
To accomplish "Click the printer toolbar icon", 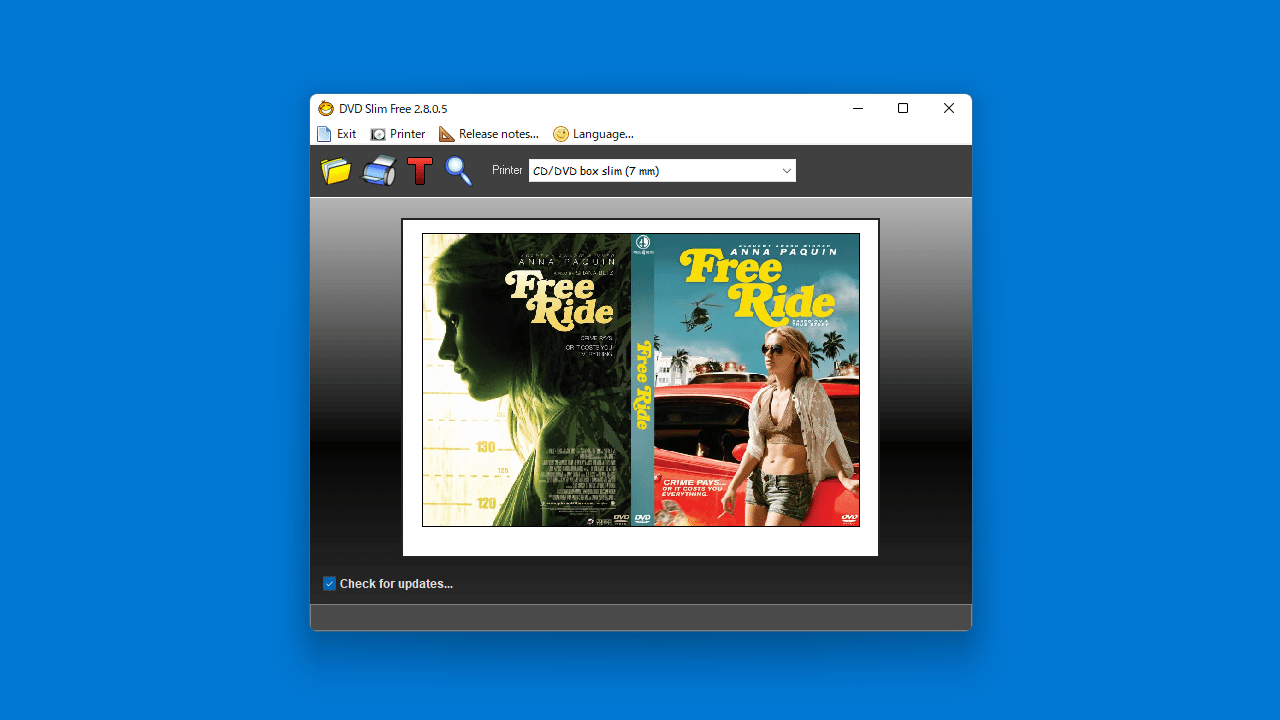I will pos(379,171).
